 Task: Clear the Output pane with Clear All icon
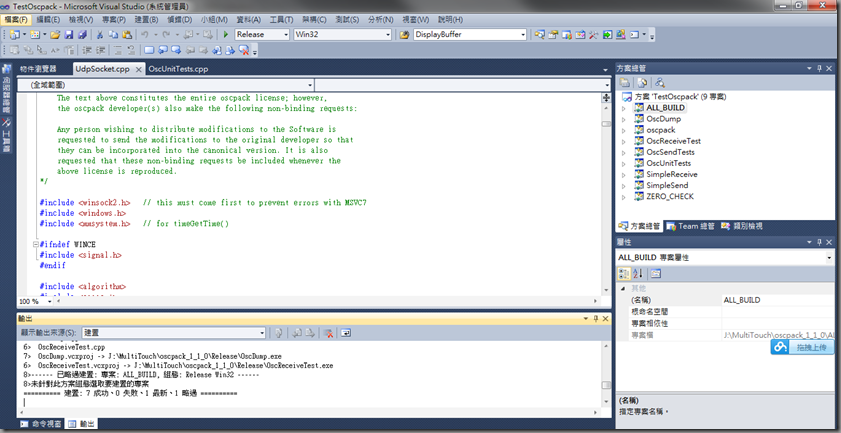click(329, 333)
